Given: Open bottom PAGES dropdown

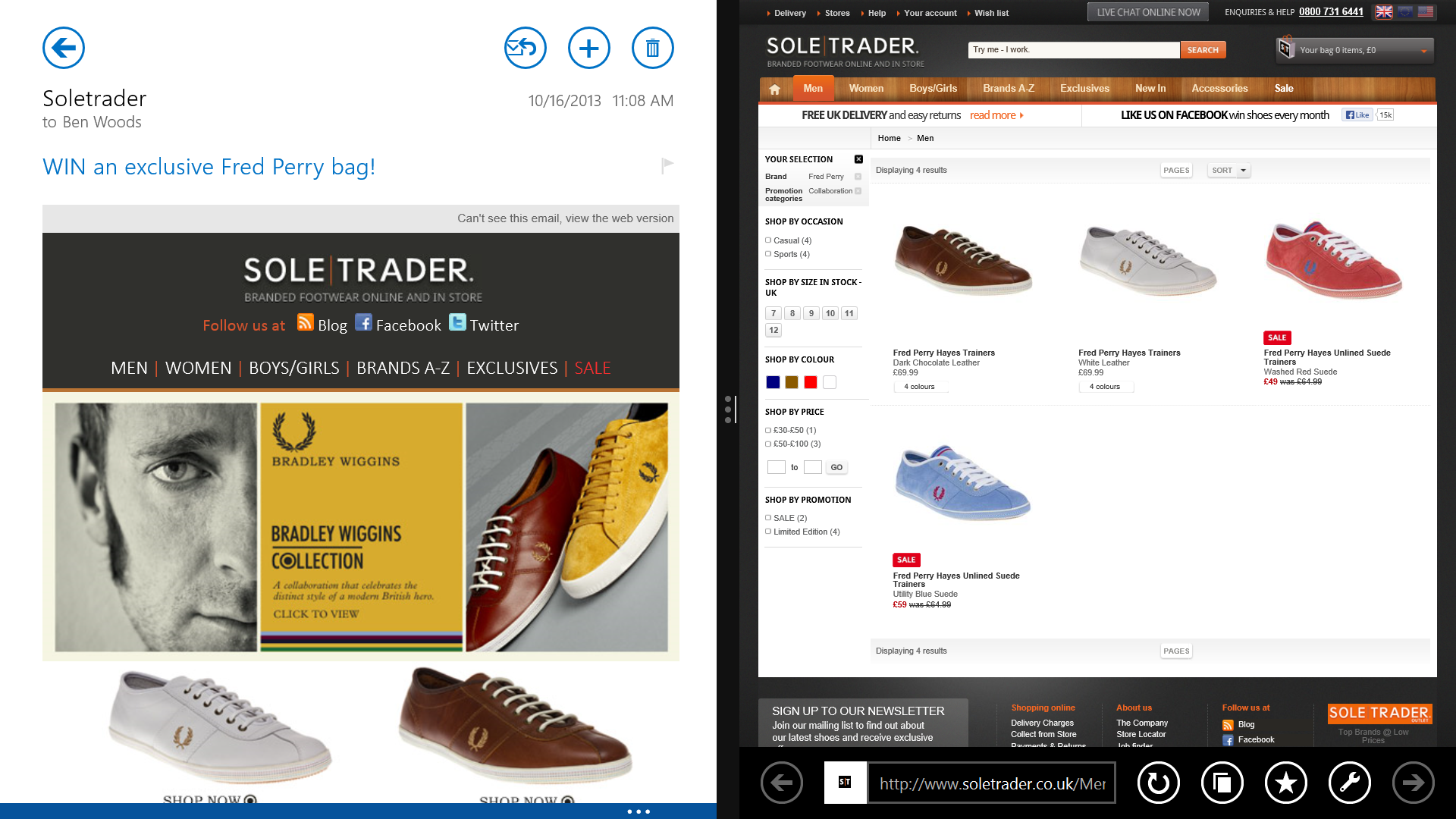Looking at the screenshot, I should click(1176, 651).
